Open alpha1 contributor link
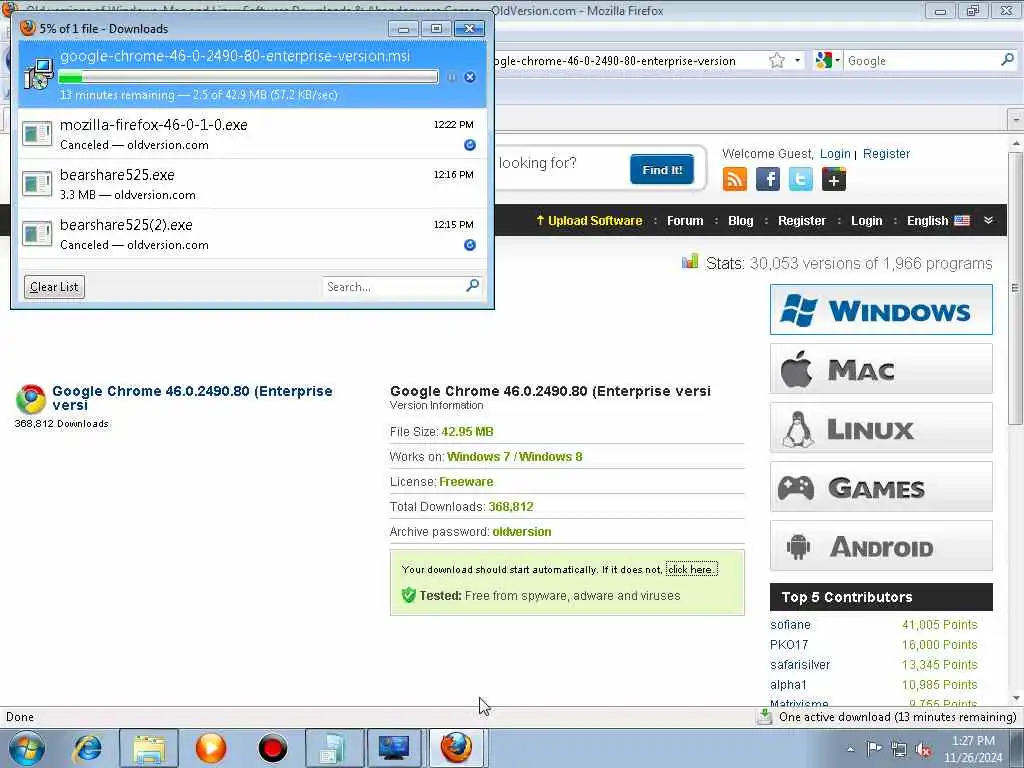 click(788, 684)
